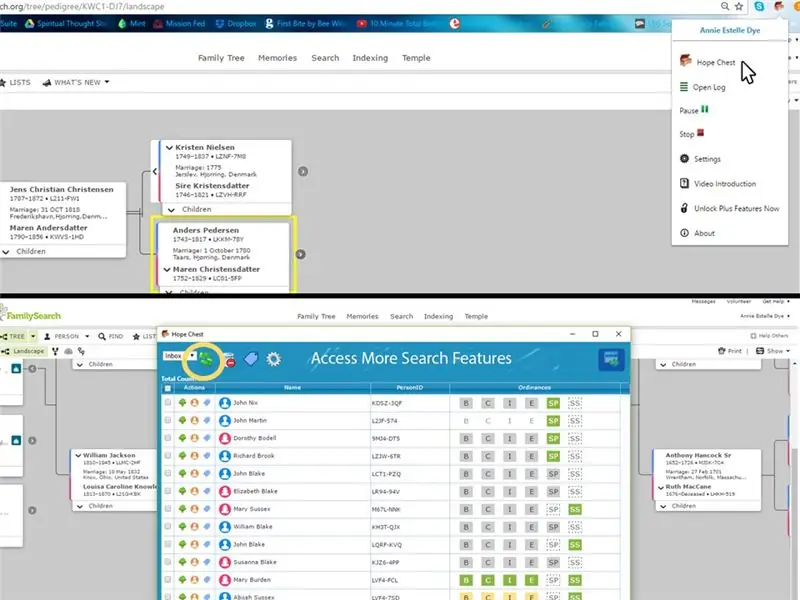This screenshot has width=800, height=600.
Task: Click the tag icon in Dorothy Bodell row
Action: [207, 438]
